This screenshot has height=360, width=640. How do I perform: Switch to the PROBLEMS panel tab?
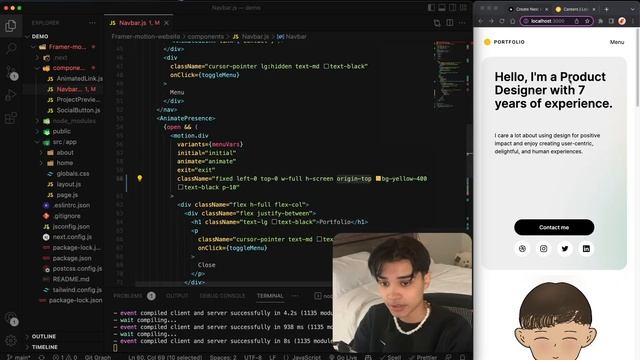[128, 296]
